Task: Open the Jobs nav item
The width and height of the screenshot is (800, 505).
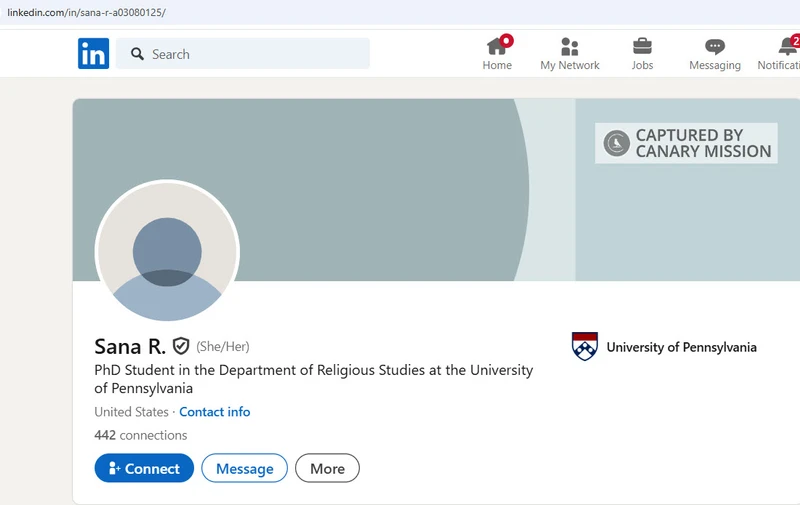Action: point(642,53)
